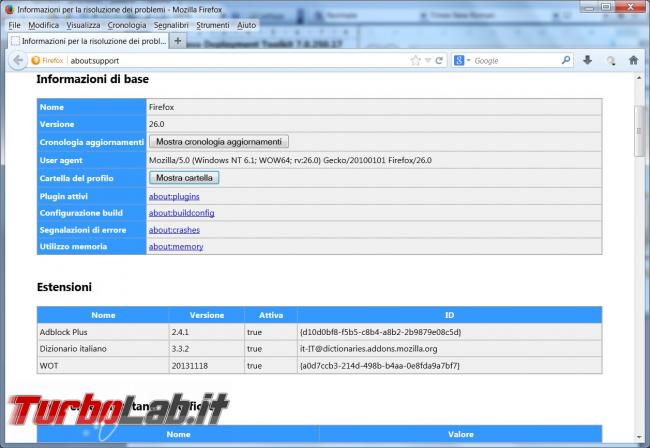
Task: Open the Aiuto menu
Action: [x=246, y=25]
